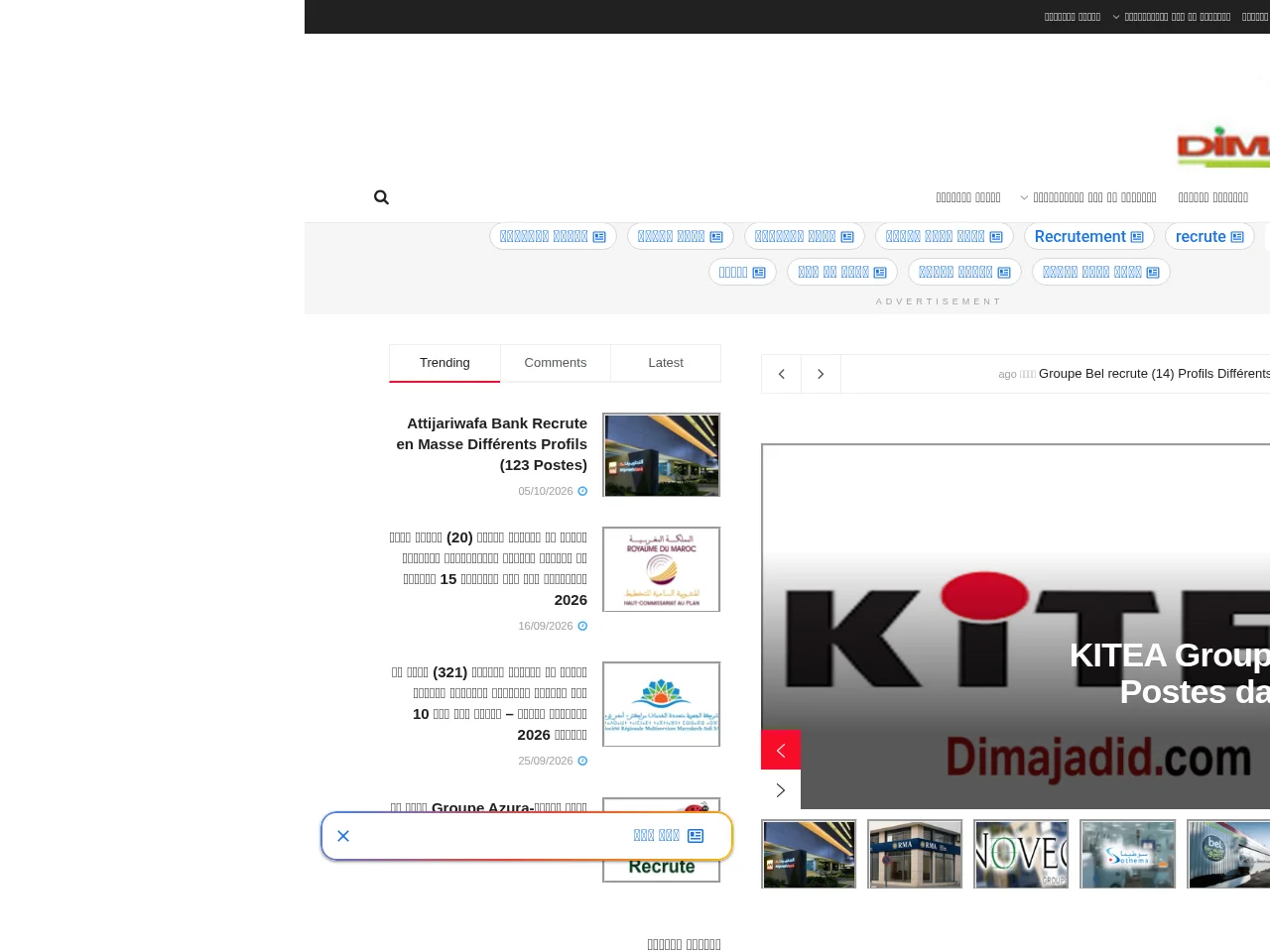The width and height of the screenshot is (1270, 952).
Task: Switch to the Latest tab
Action: (666, 363)
